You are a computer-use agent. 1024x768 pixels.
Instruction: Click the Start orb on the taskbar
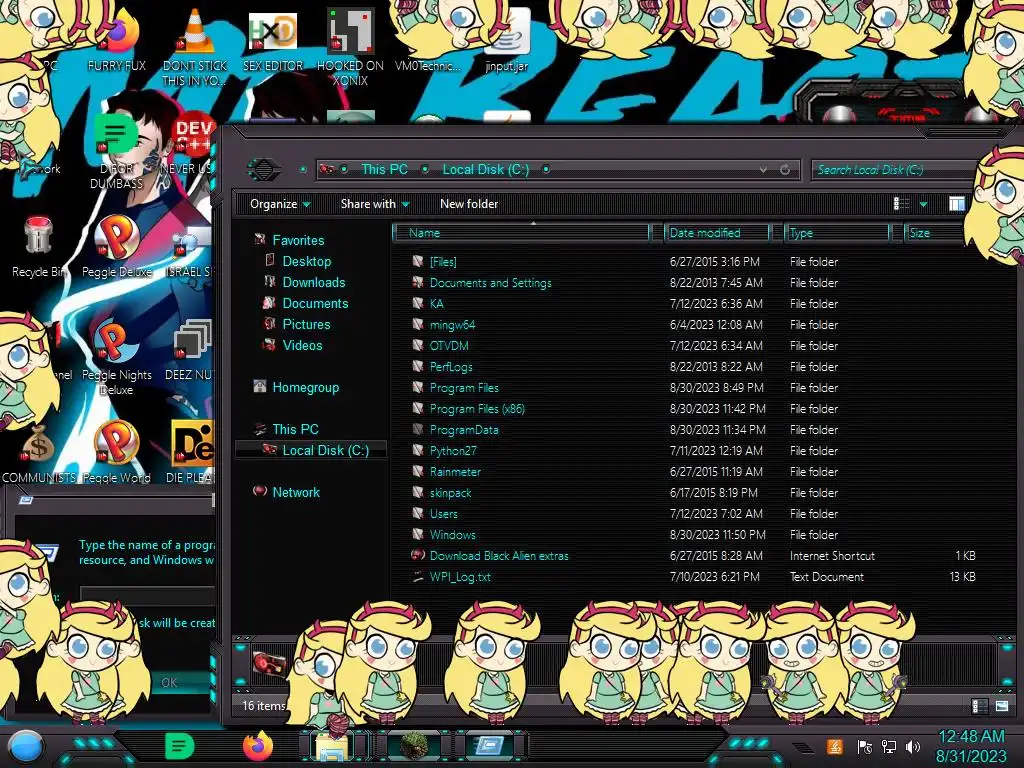[x=25, y=747]
